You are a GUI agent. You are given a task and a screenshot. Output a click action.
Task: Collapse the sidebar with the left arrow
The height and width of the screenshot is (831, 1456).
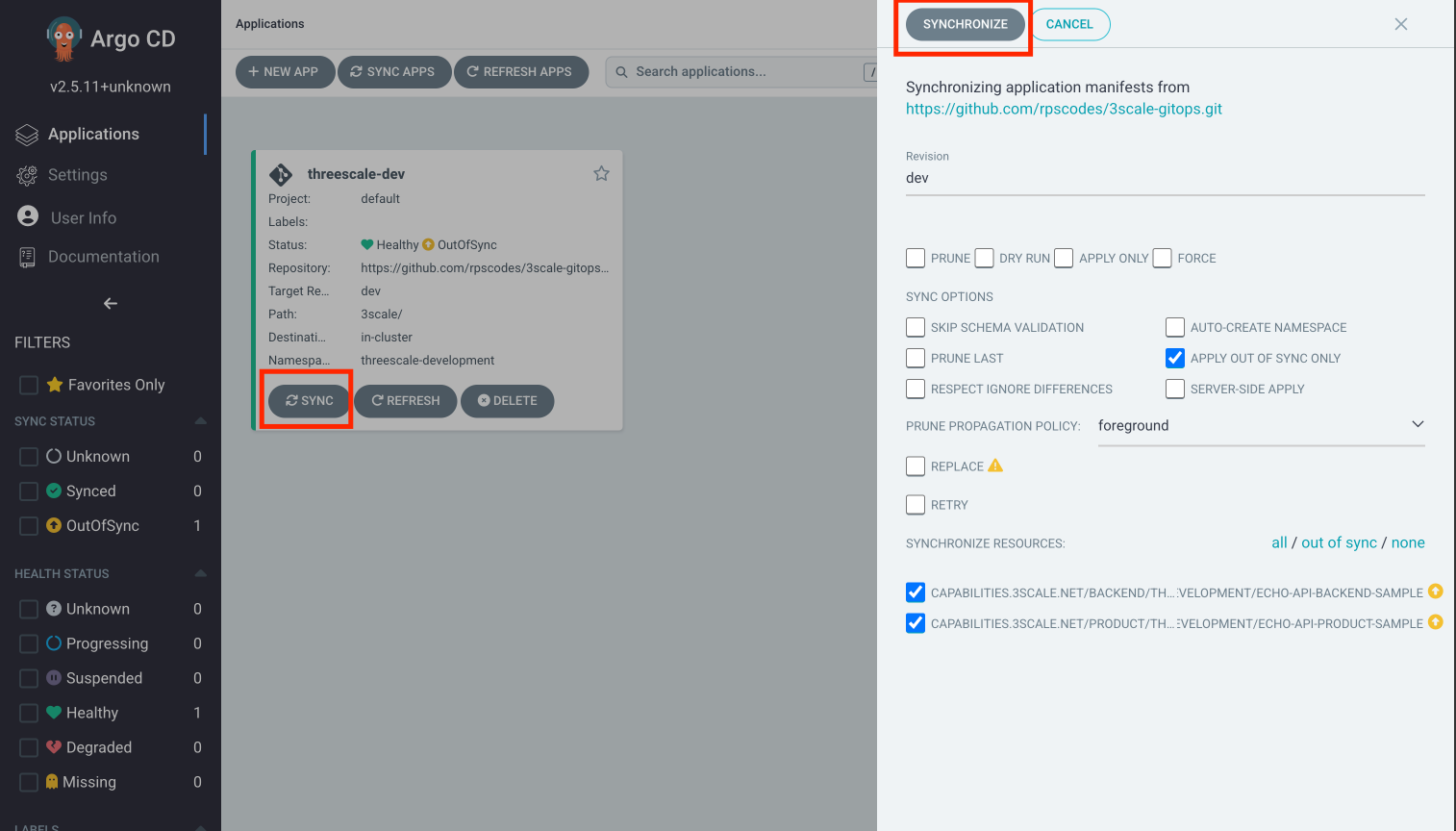click(x=111, y=303)
